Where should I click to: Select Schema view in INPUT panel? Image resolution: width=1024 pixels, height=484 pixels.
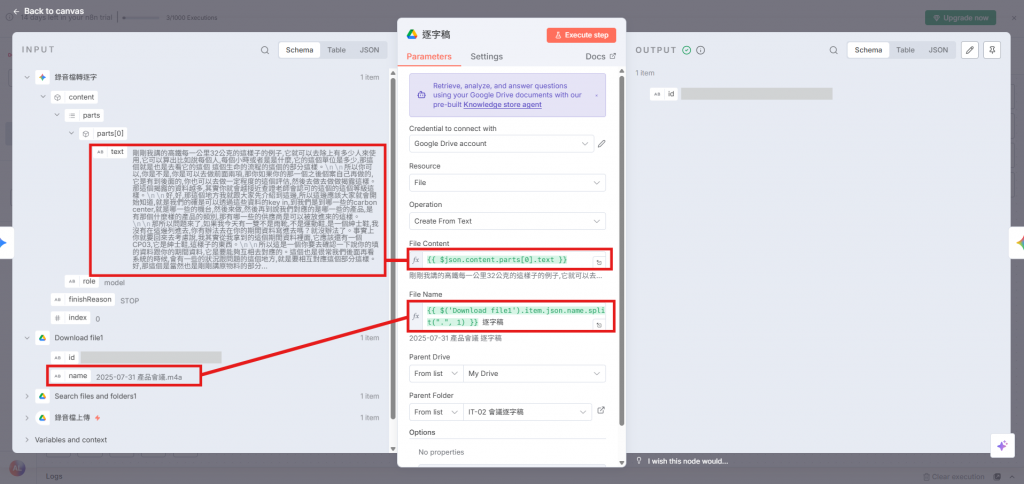(299, 50)
